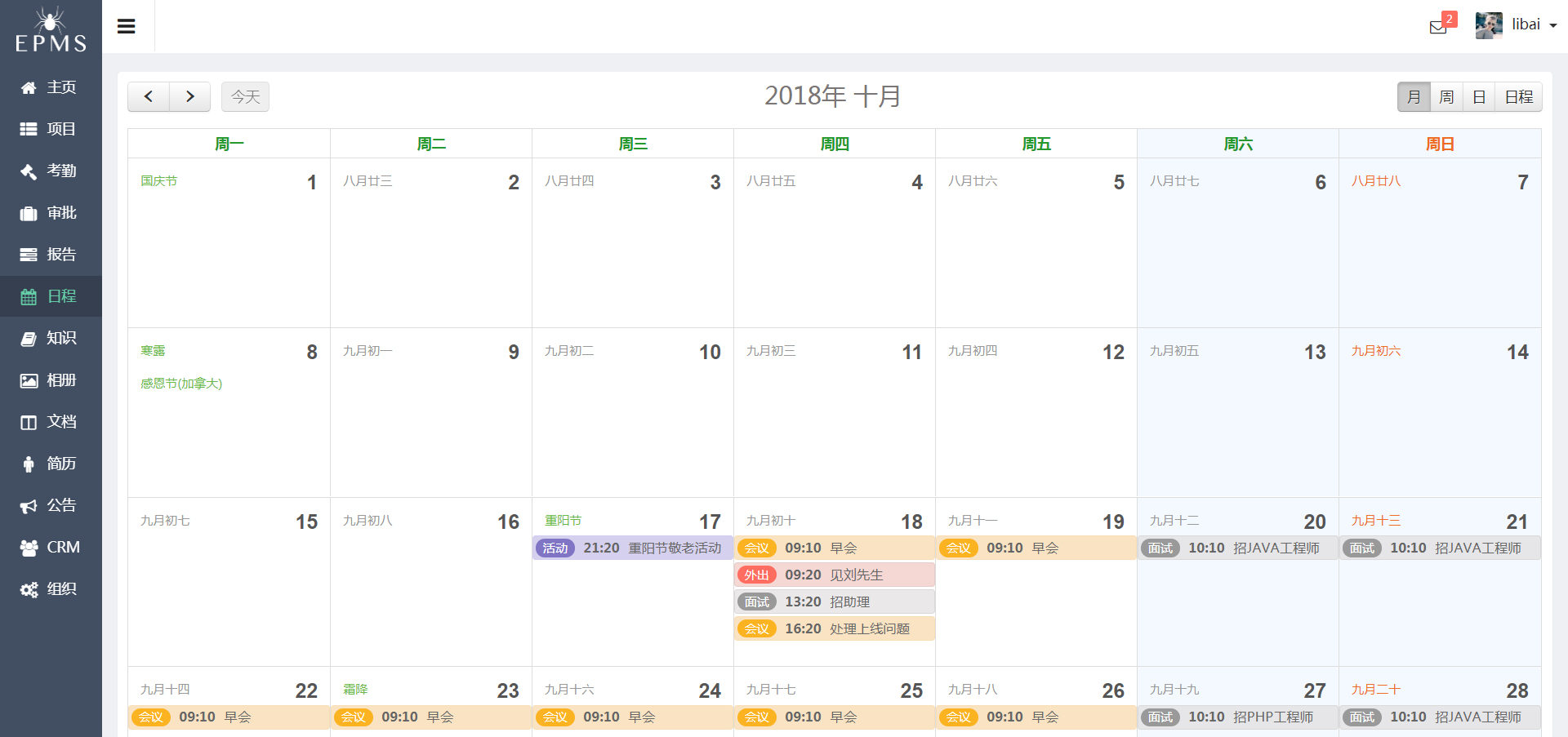Click day number 1 in the calendar

tap(311, 182)
